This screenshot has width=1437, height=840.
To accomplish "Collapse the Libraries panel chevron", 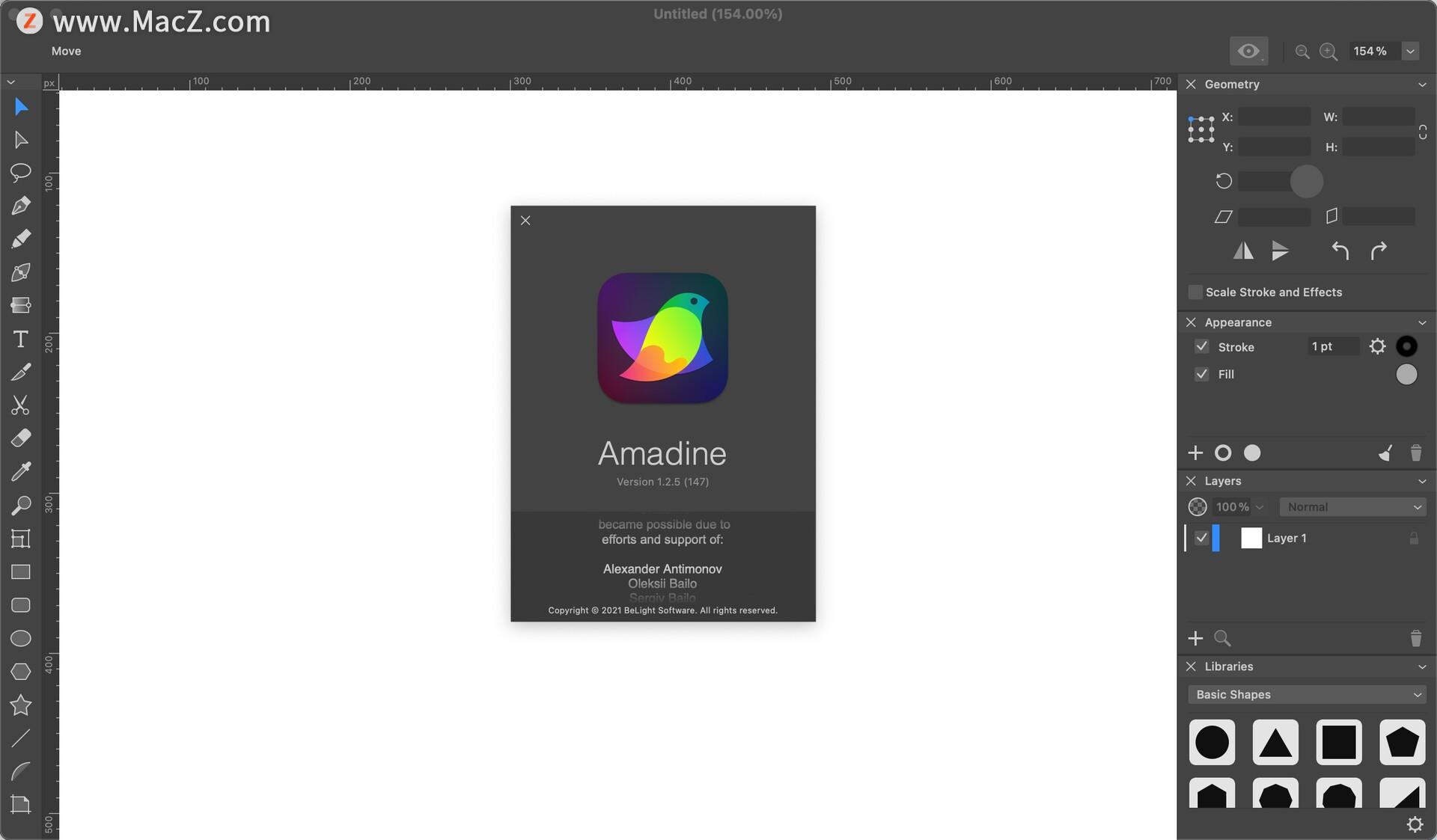I will pyautogui.click(x=1422, y=666).
